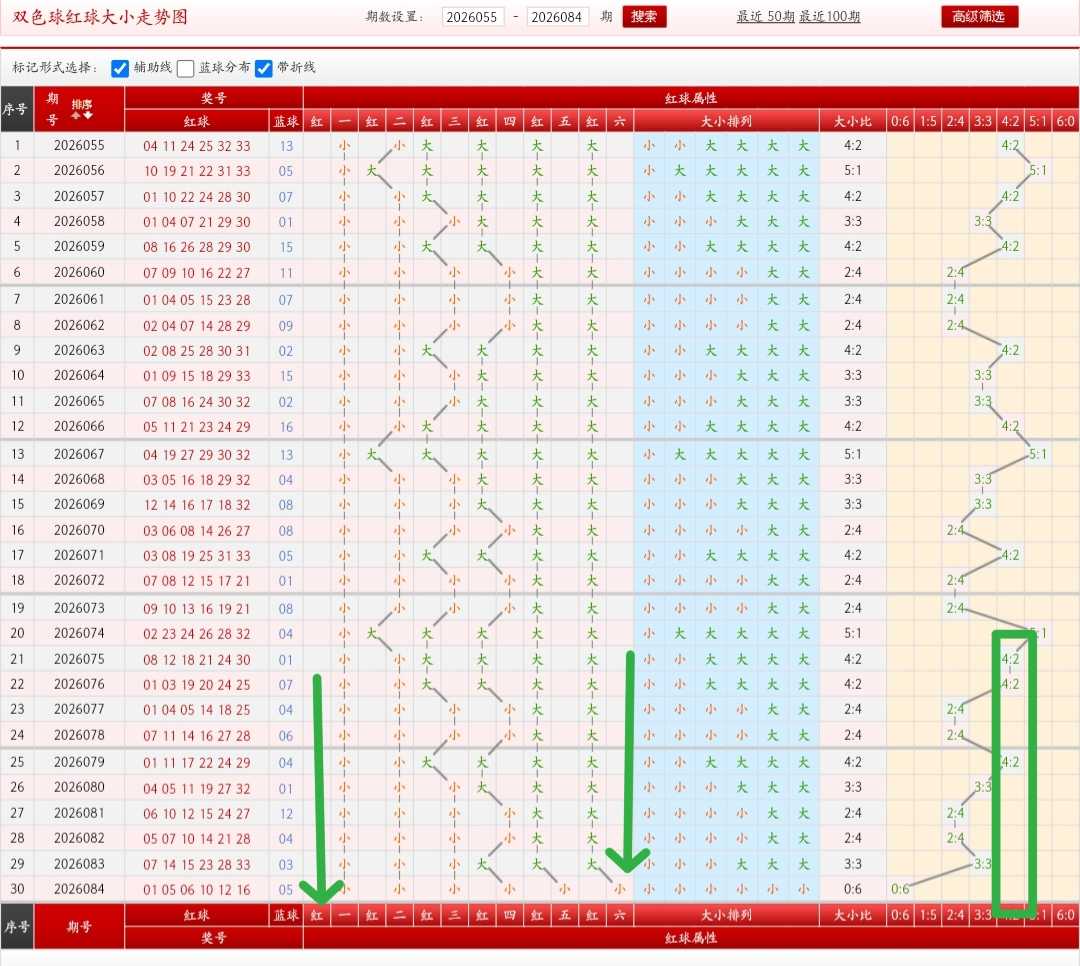Toggle the 辅助线 checkbox
Viewport: 1080px width, 966px height.
[120, 68]
